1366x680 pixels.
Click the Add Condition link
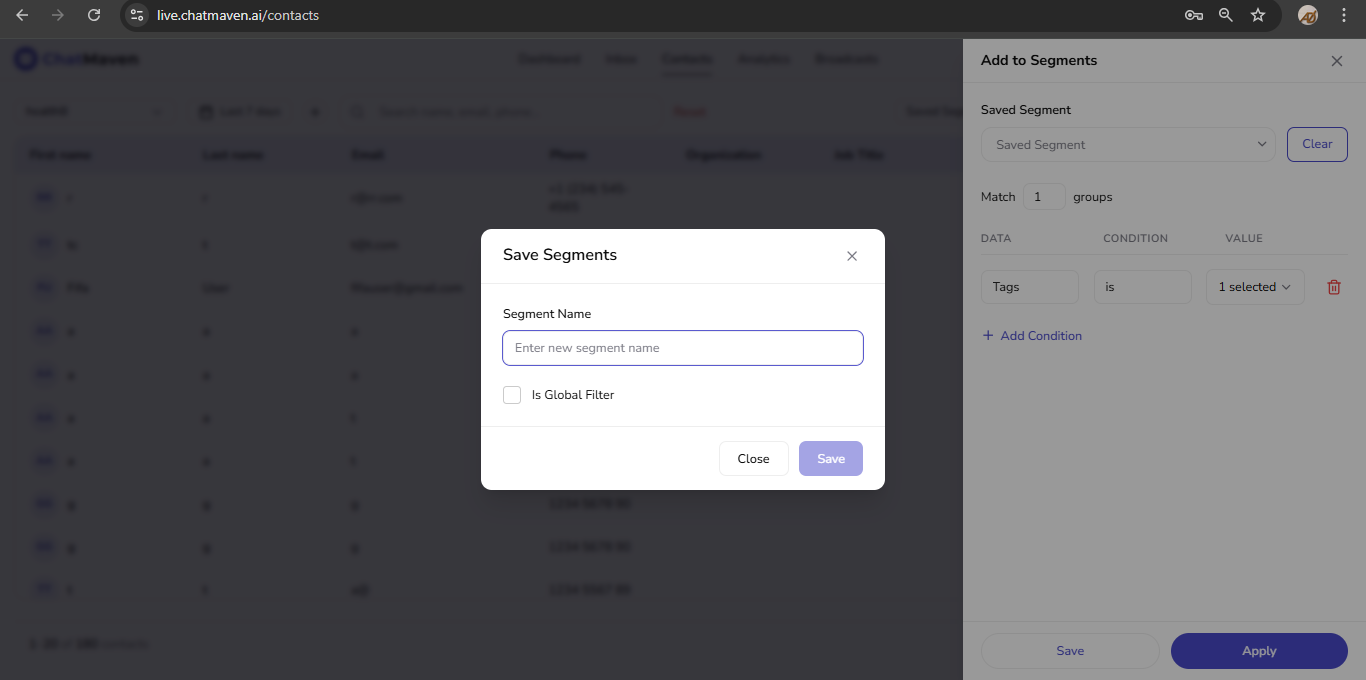point(1040,335)
